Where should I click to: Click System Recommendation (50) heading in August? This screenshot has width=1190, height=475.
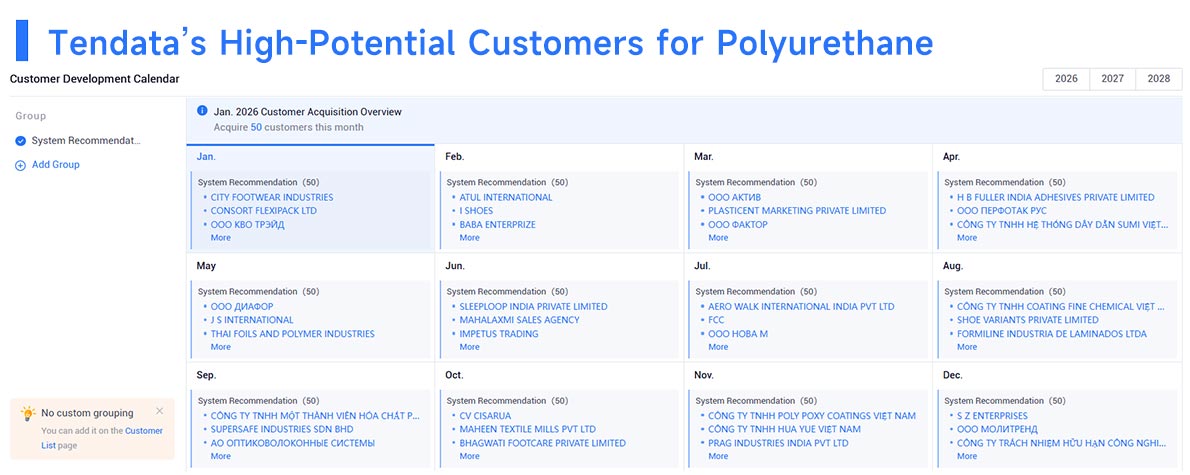pos(1005,291)
